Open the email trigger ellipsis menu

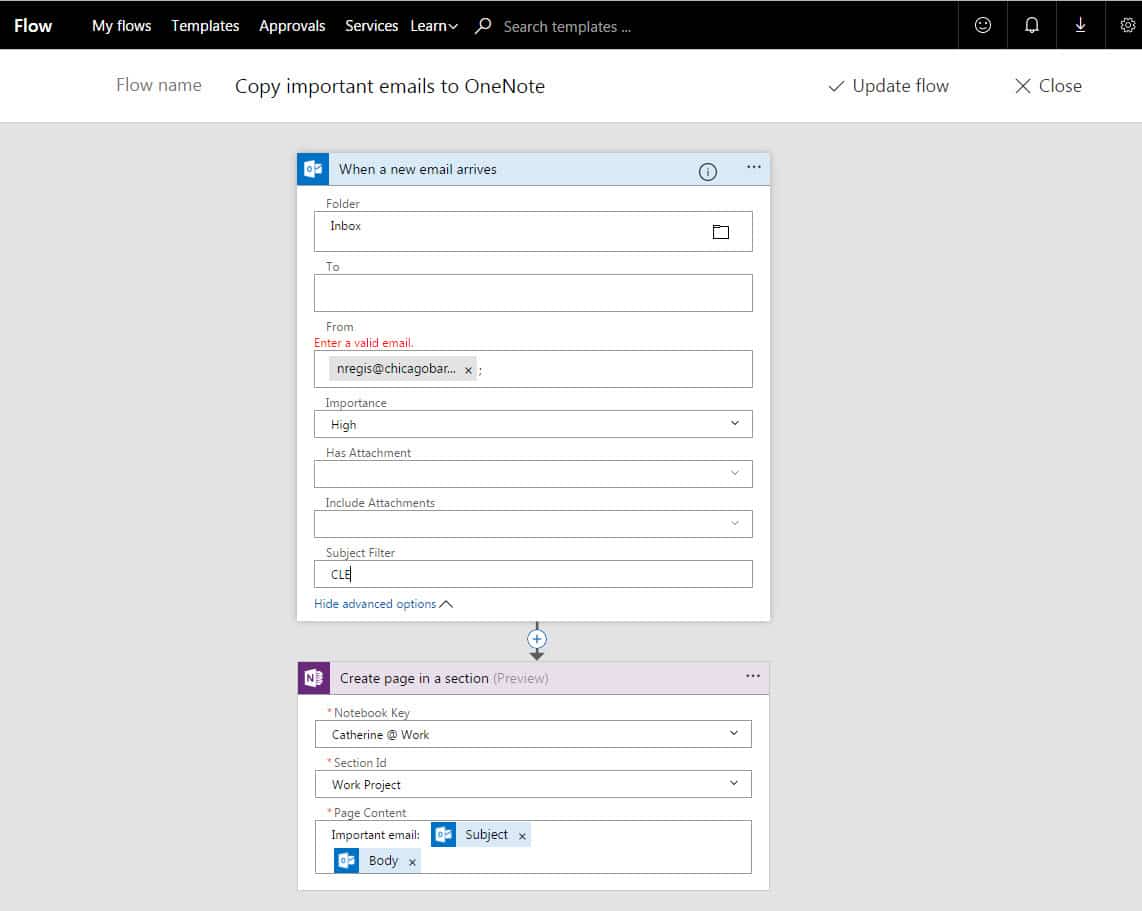click(753, 167)
